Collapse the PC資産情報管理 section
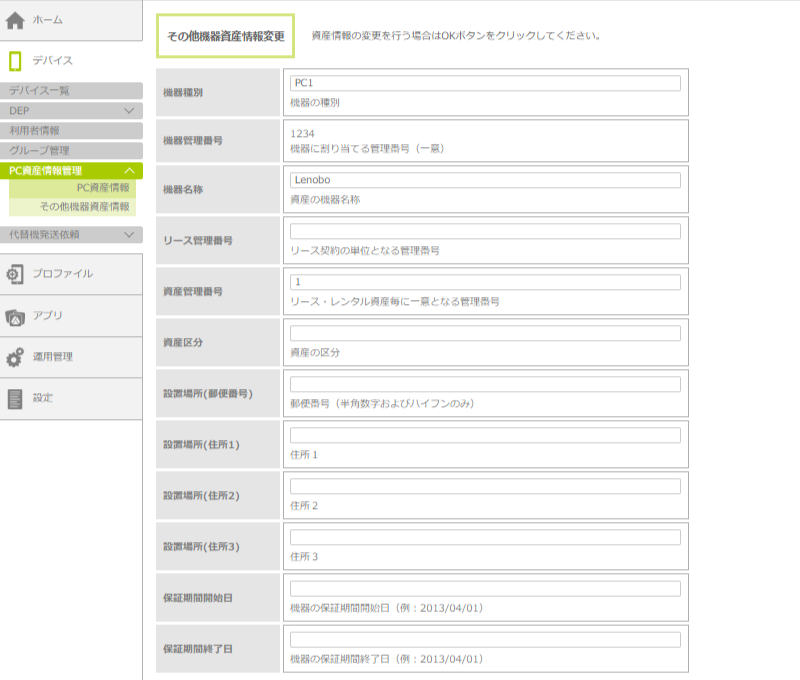This screenshot has height=680, width=800. [129, 171]
